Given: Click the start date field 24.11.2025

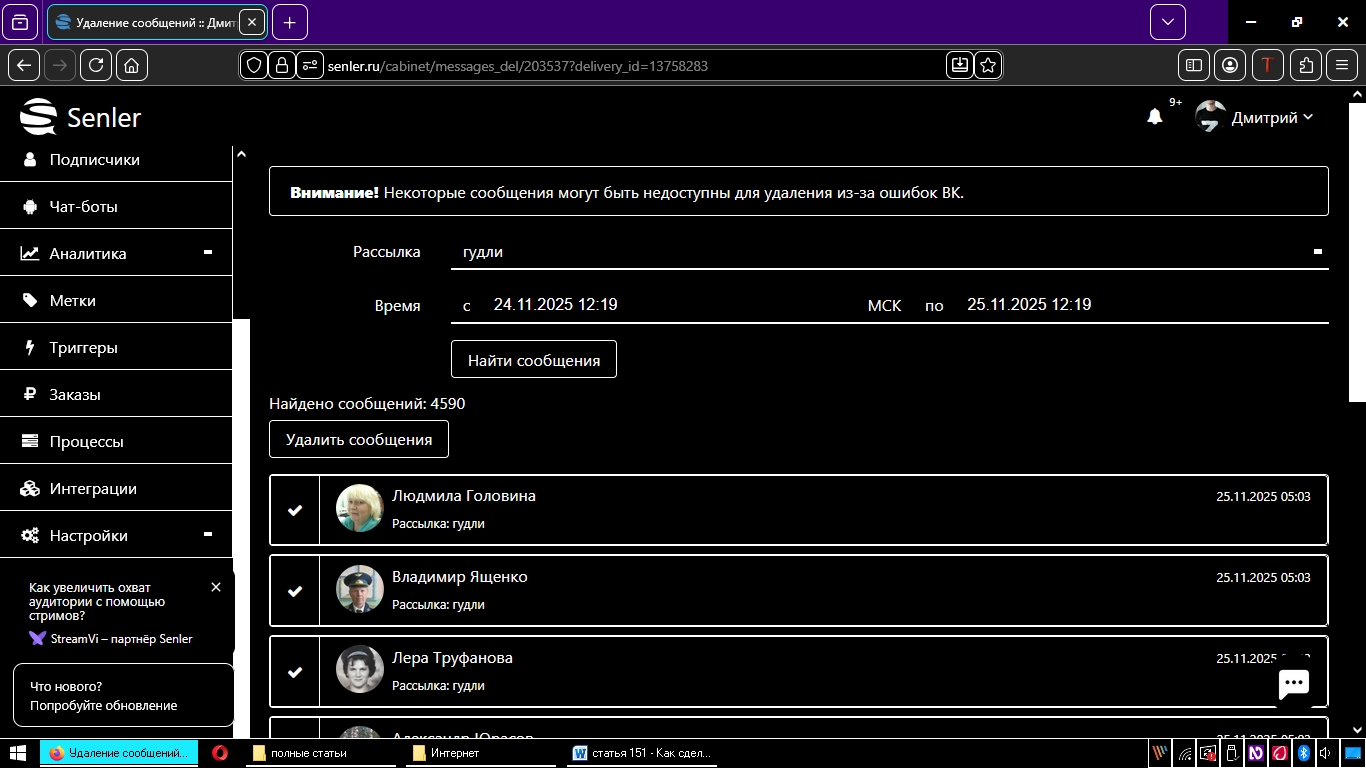Looking at the screenshot, I should [x=555, y=304].
